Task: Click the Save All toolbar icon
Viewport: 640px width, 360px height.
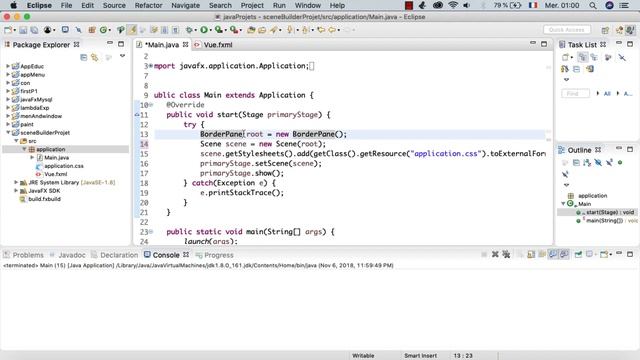Action: pyautogui.click(x=34, y=30)
